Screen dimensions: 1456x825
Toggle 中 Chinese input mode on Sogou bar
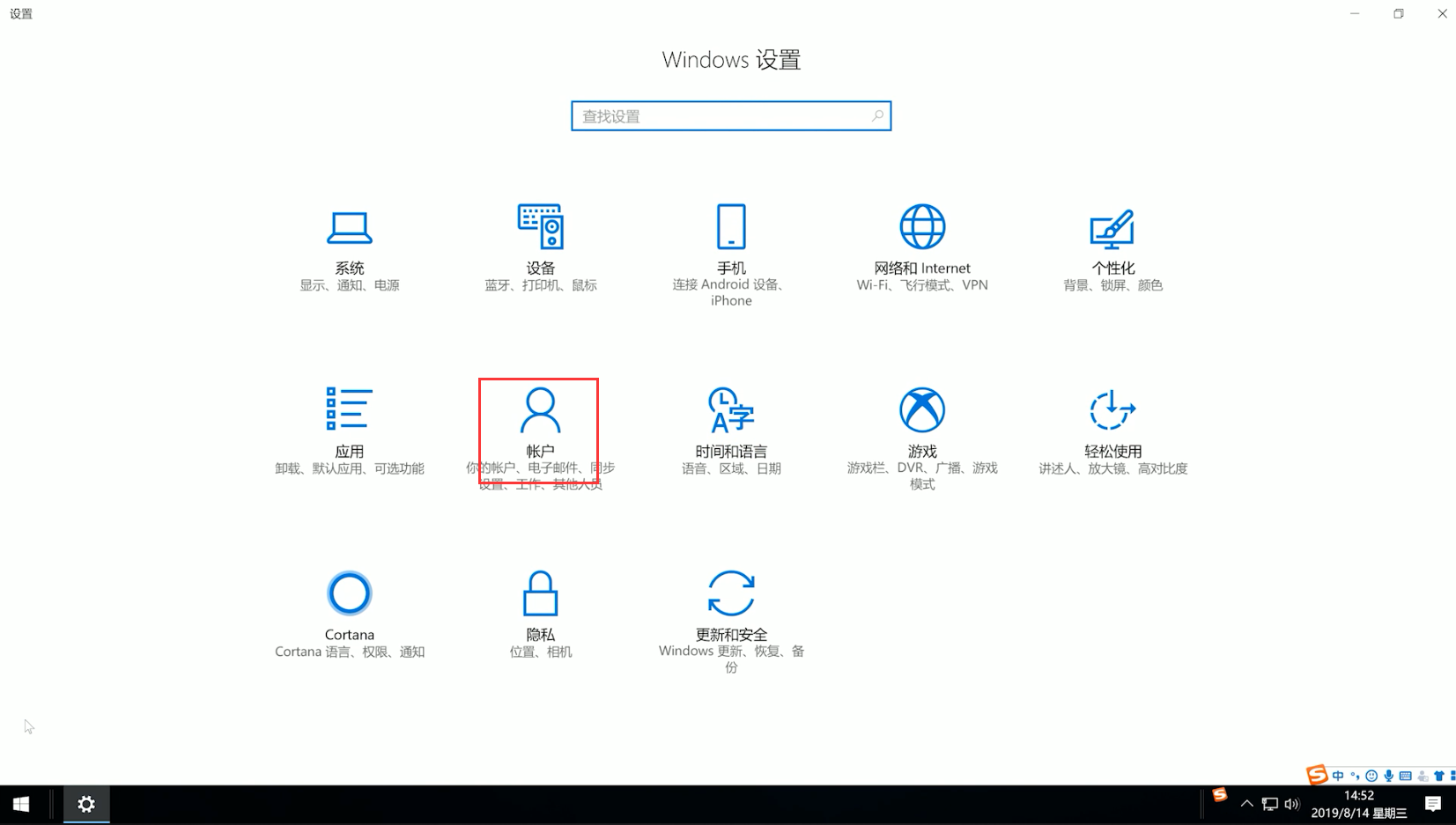click(1338, 776)
